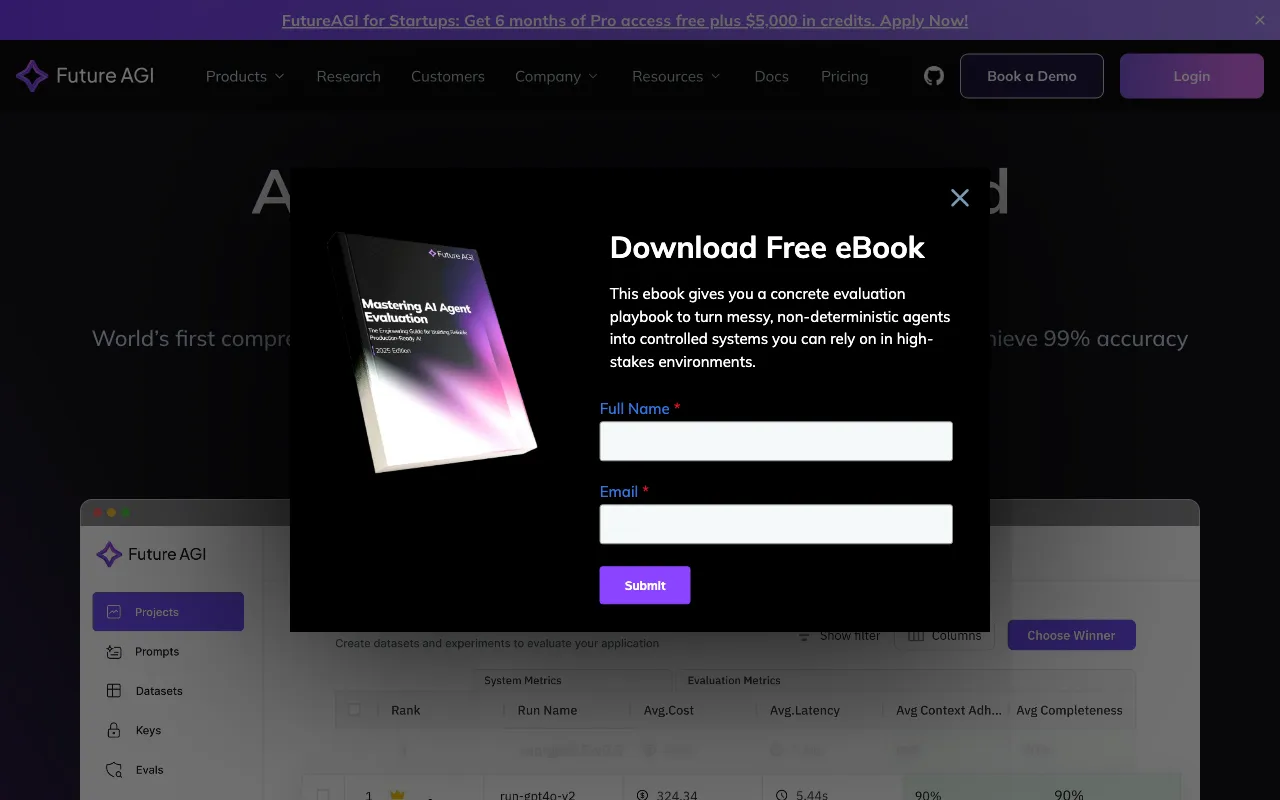The image size is (1280, 800).
Task: Click the Show filter button
Action: 839,636
